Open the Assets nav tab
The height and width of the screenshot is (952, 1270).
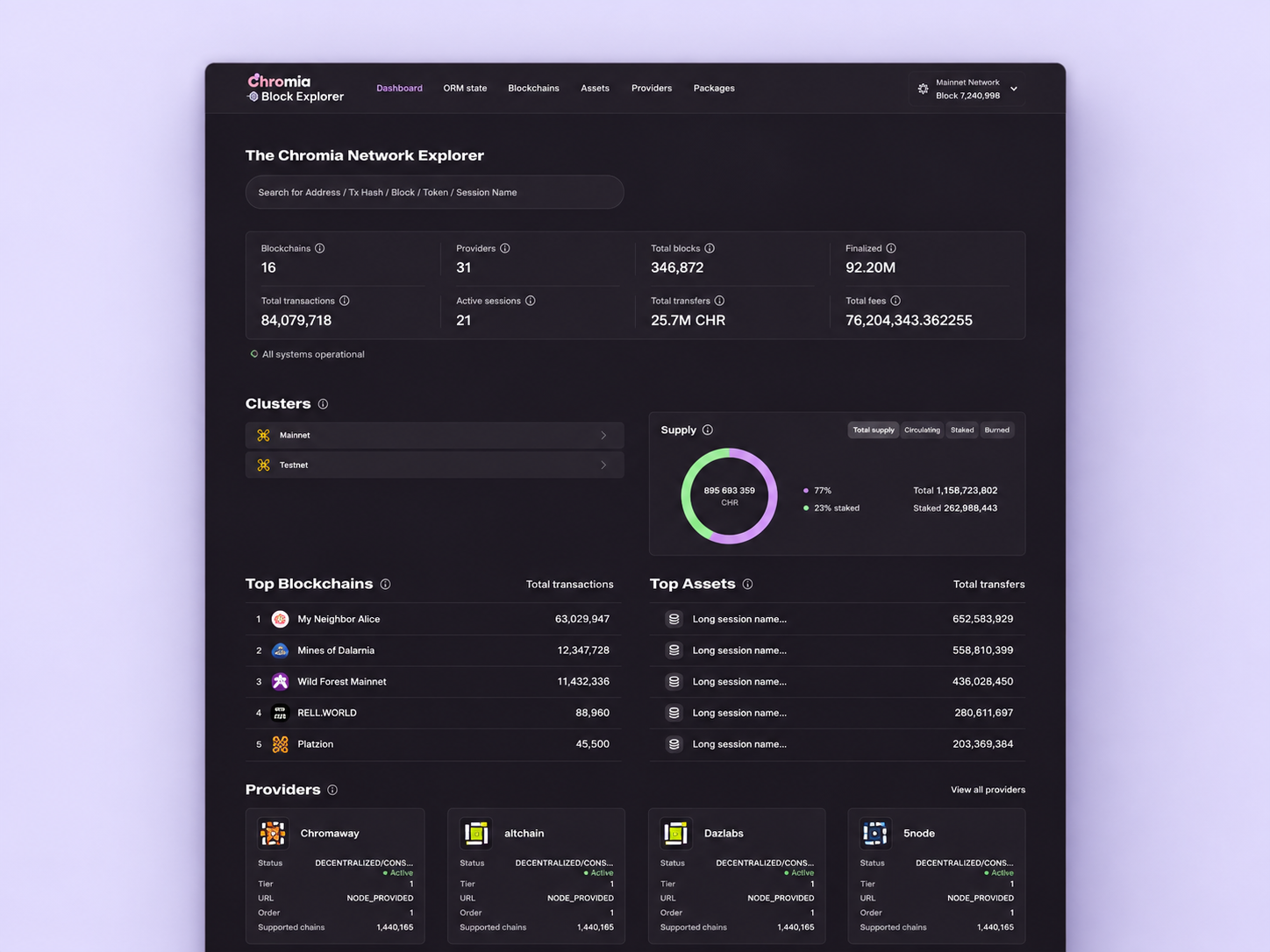(595, 89)
